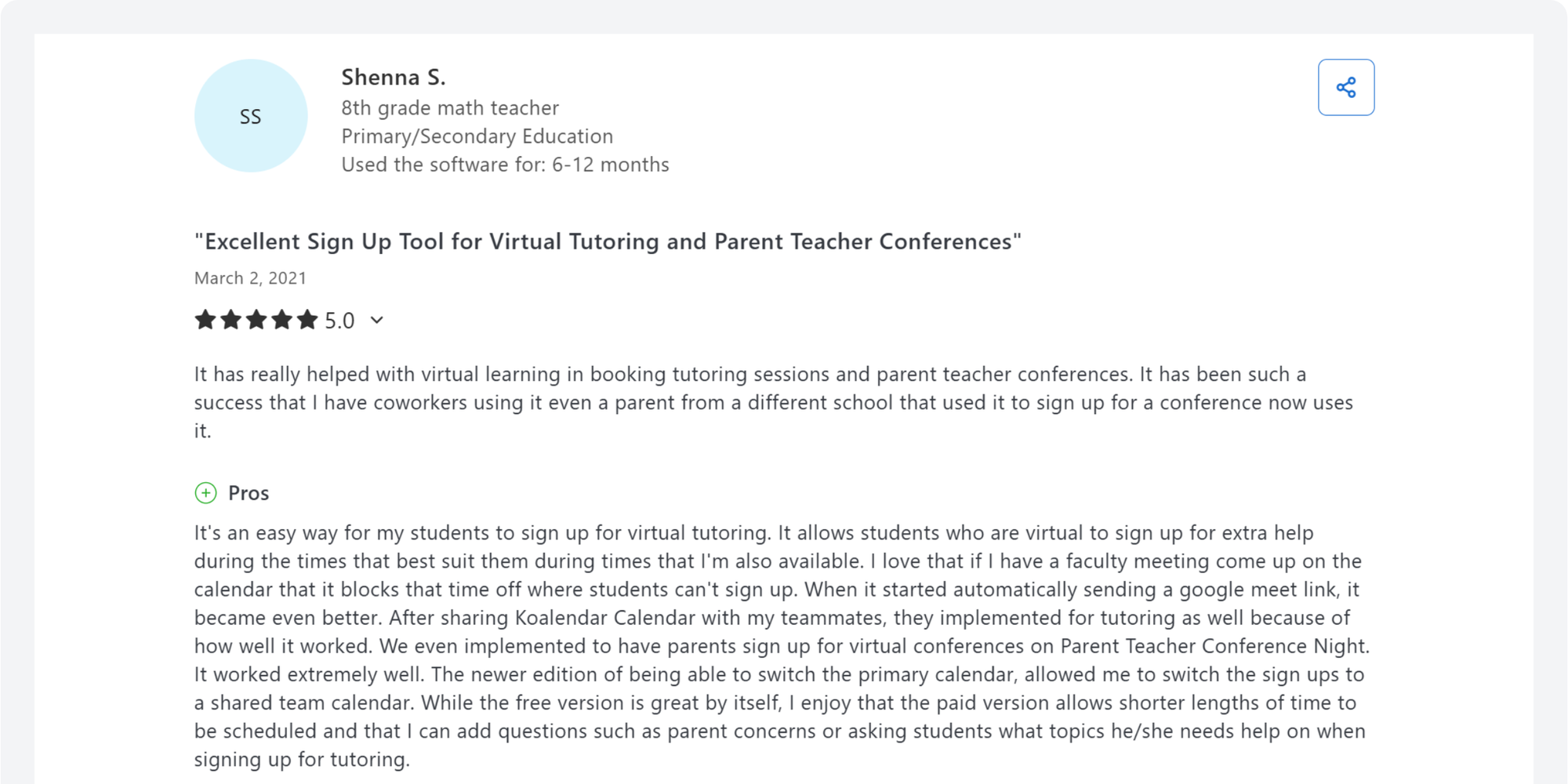Click the Pros section heading
The width and height of the screenshot is (1568, 784).
click(249, 493)
